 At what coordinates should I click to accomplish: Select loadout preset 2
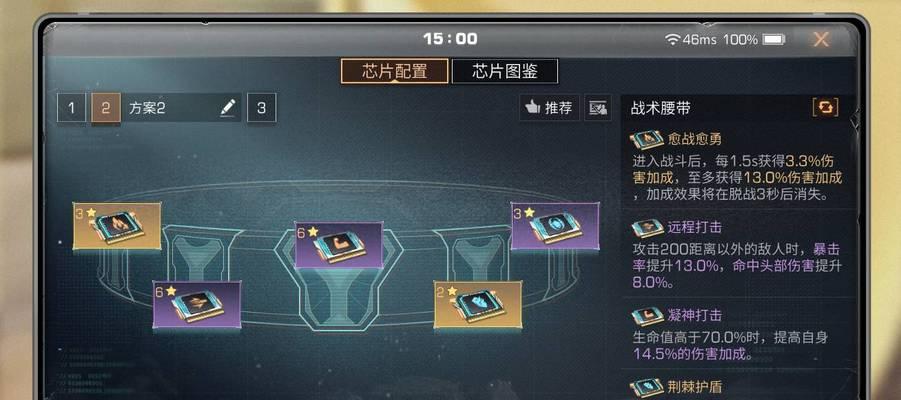(106, 108)
